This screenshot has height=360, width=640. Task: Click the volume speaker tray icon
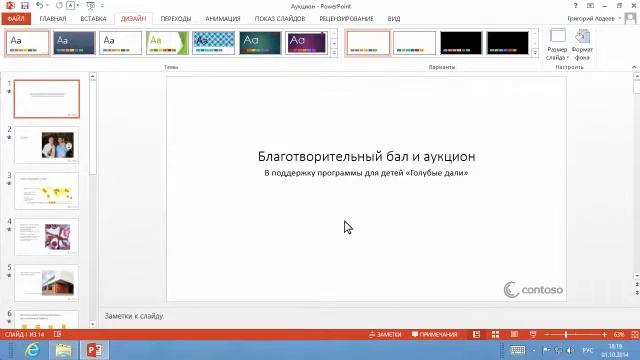(x=571, y=350)
